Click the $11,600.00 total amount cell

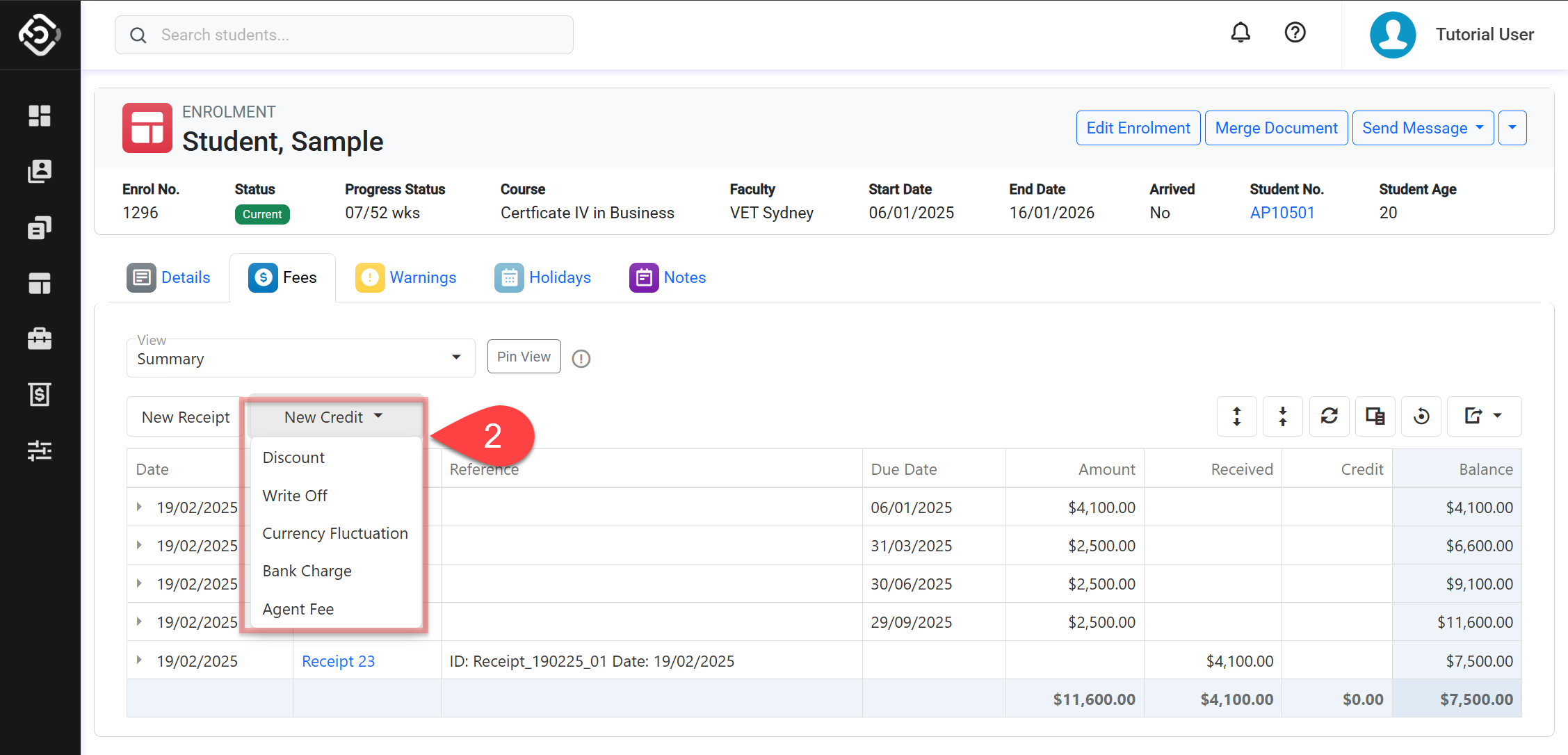(x=1075, y=699)
